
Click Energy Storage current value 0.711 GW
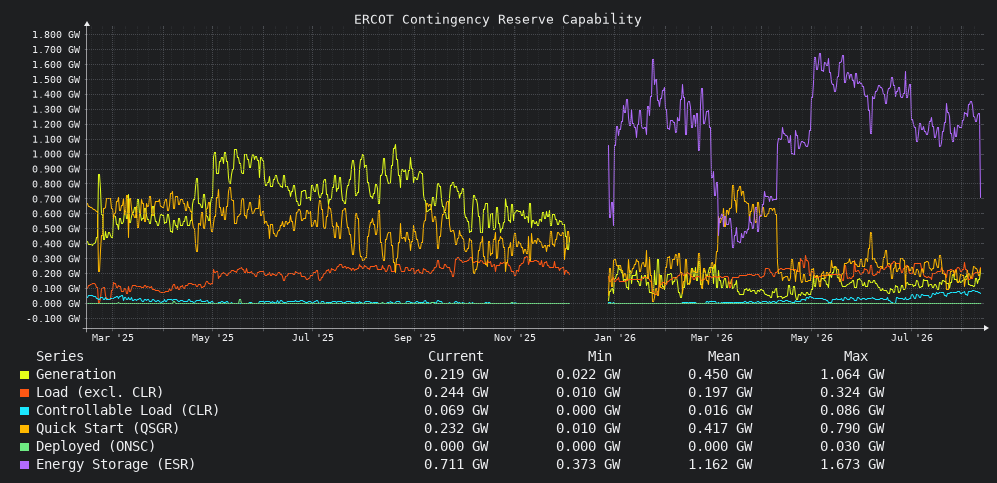pyautogui.click(x=456, y=465)
